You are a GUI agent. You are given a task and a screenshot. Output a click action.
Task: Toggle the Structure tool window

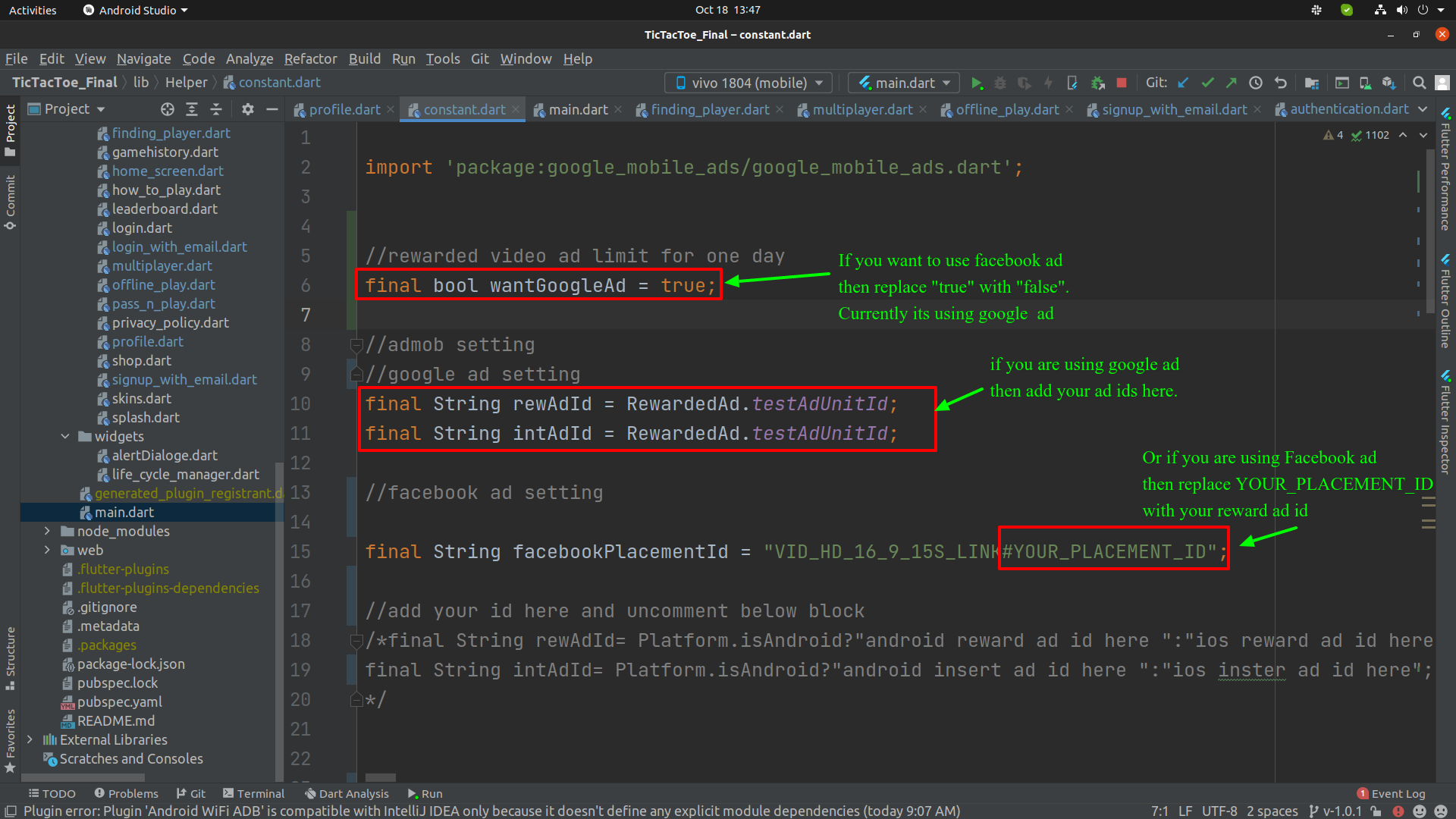pos(10,658)
